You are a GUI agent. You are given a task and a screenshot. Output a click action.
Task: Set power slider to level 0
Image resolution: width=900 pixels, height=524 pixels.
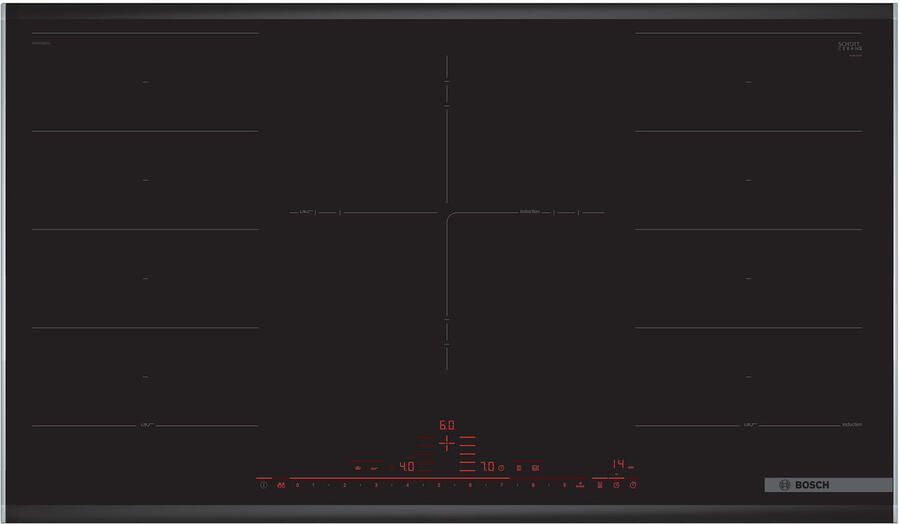297,485
